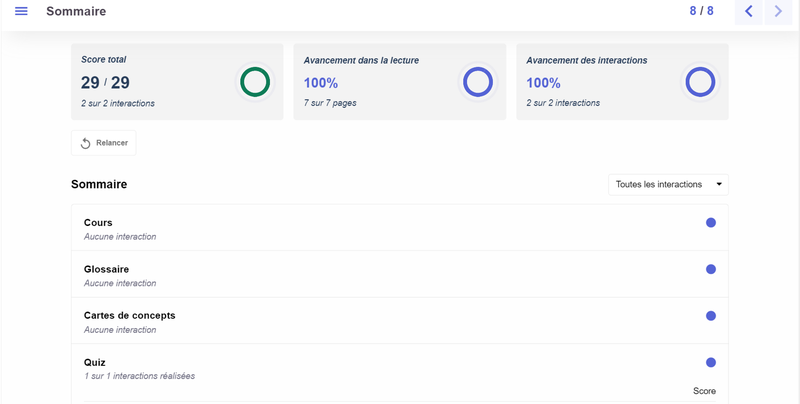This screenshot has width=800, height=404.
Task: Click the Avancement des interactions card
Action: point(598,82)
